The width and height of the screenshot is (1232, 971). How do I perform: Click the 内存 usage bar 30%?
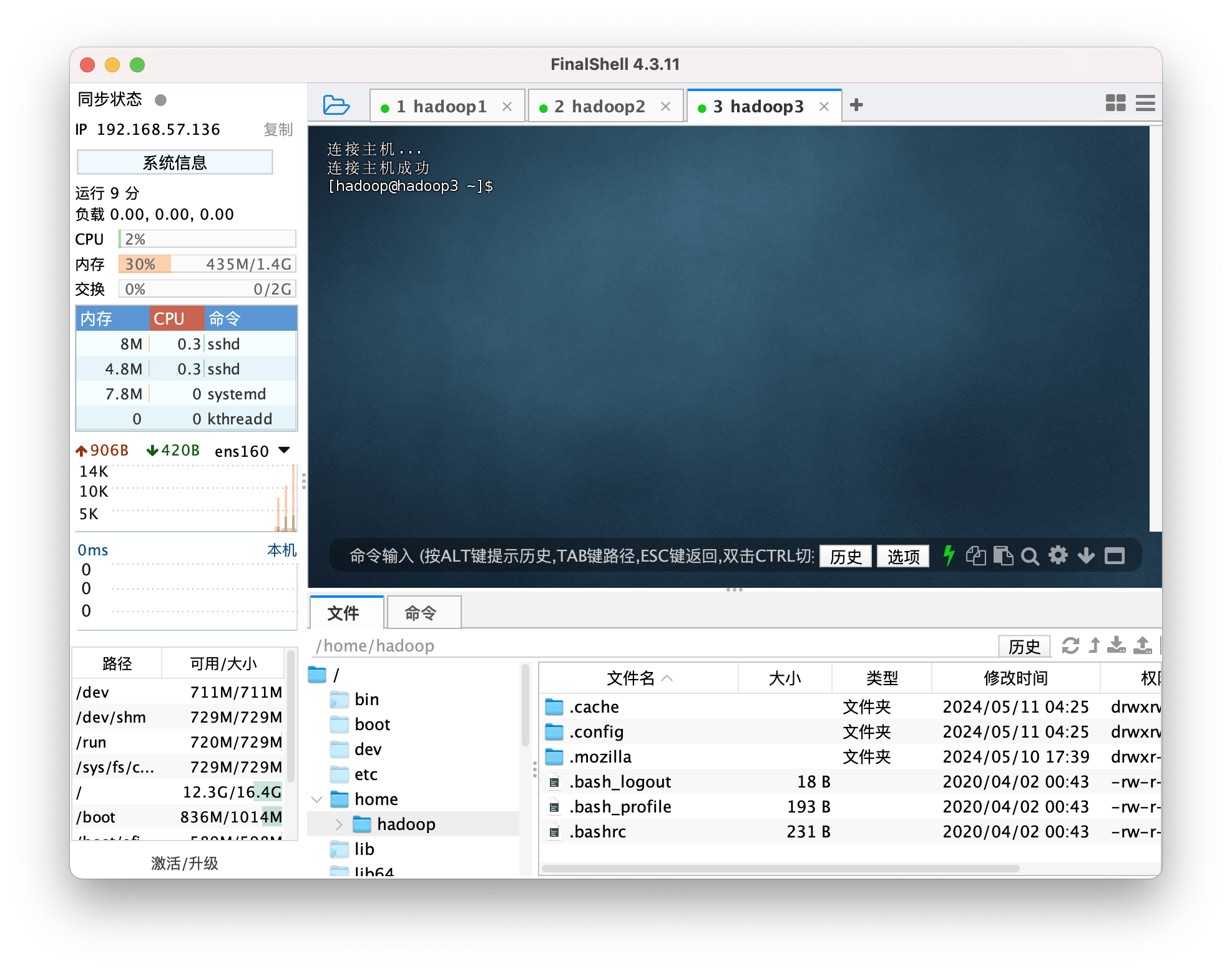coord(207,264)
